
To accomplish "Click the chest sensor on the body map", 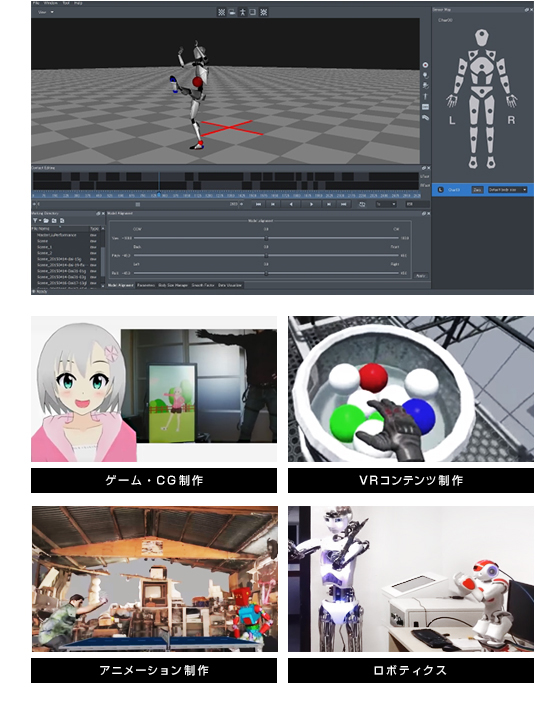I will pyautogui.click(x=481, y=67).
